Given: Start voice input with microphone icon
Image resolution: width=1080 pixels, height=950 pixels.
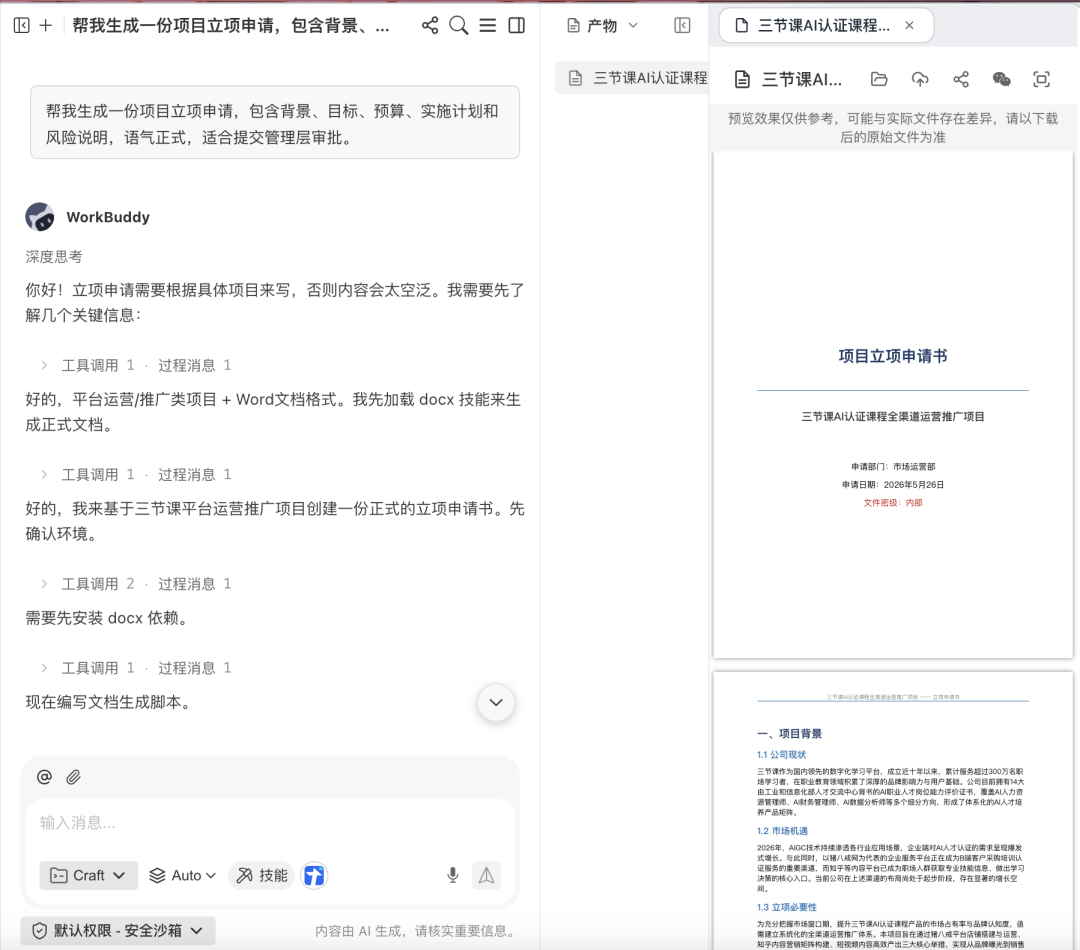Looking at the screenshot, I should [453, 875].
